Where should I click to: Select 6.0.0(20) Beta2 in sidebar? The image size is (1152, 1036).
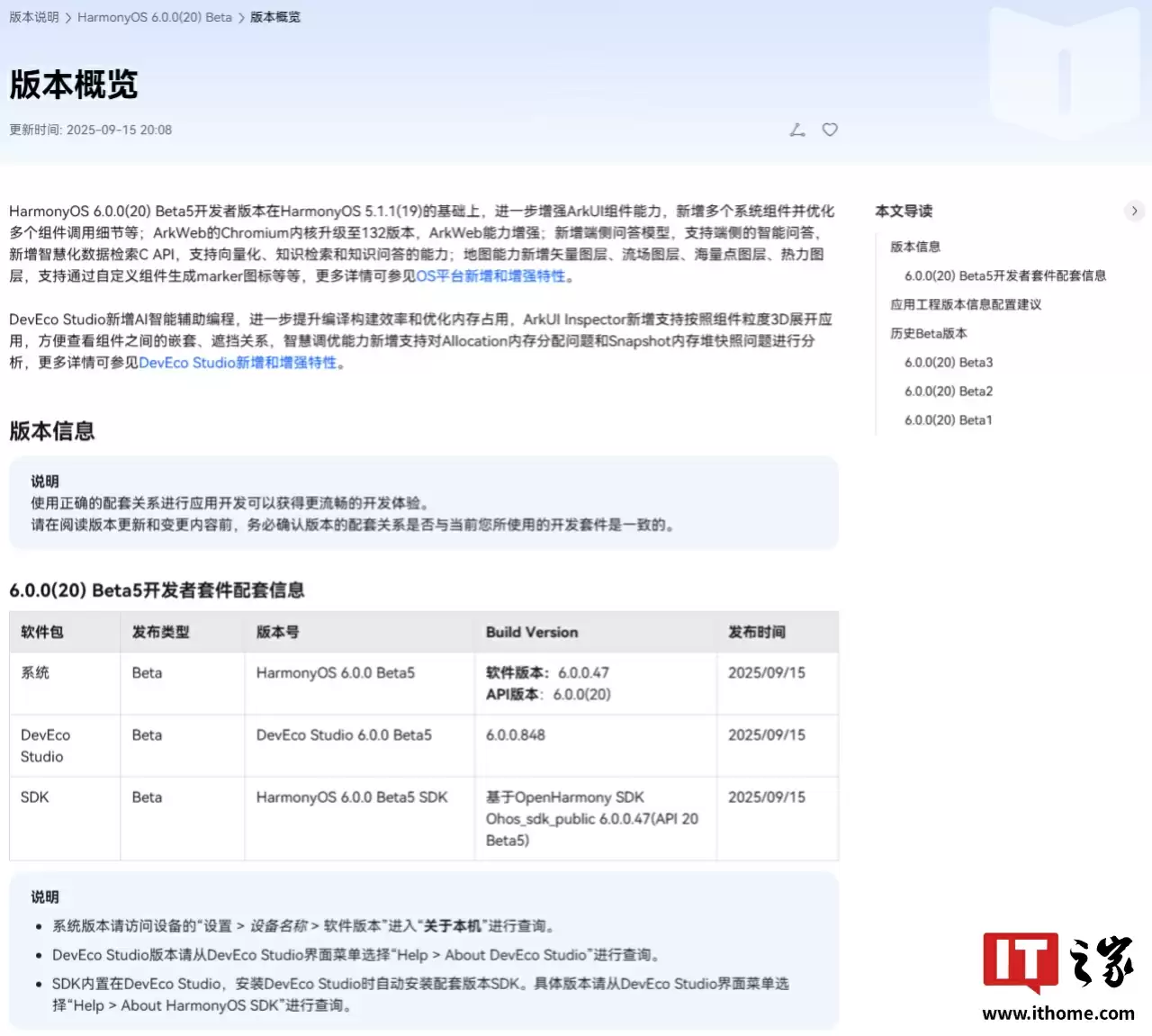[948, 391]
